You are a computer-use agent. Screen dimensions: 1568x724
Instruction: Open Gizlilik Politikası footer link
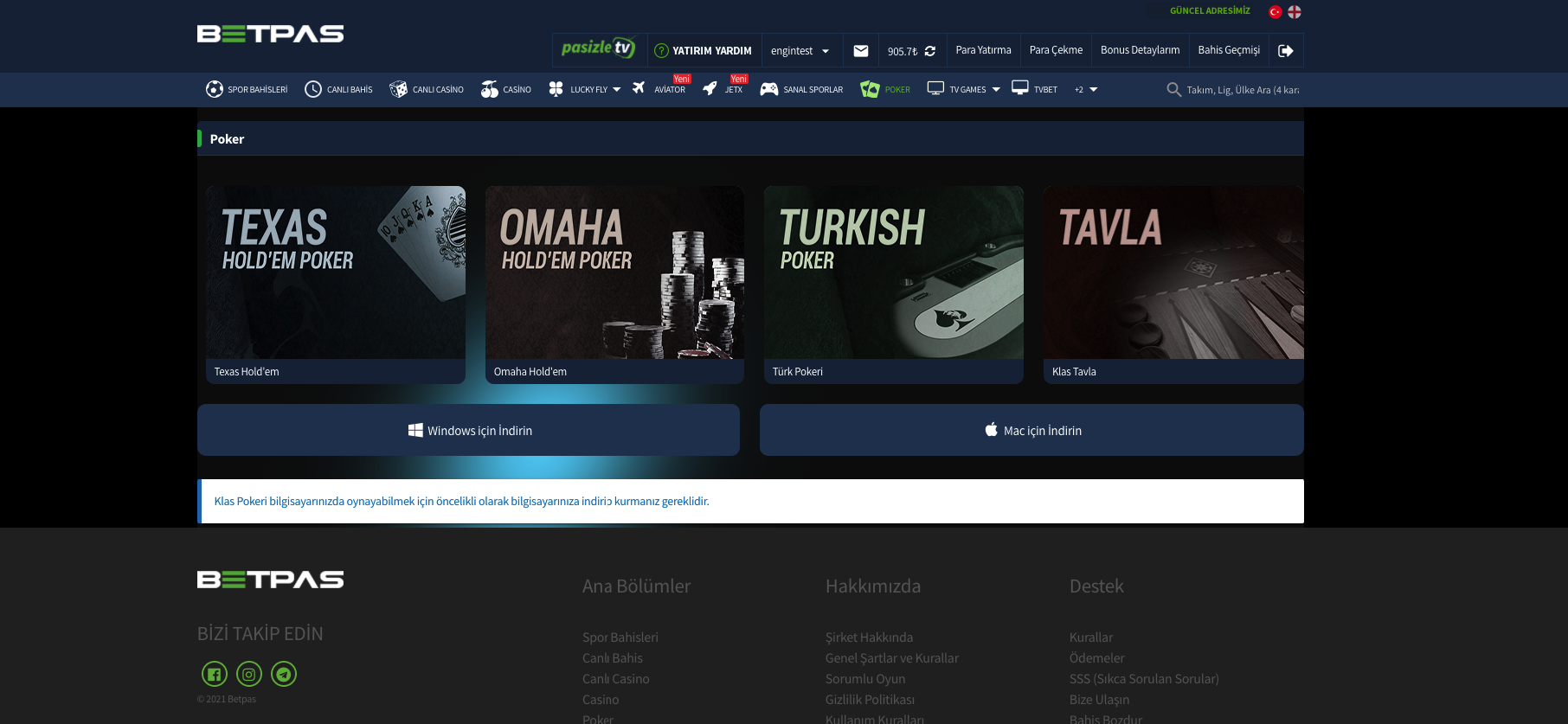pos(870,700)
